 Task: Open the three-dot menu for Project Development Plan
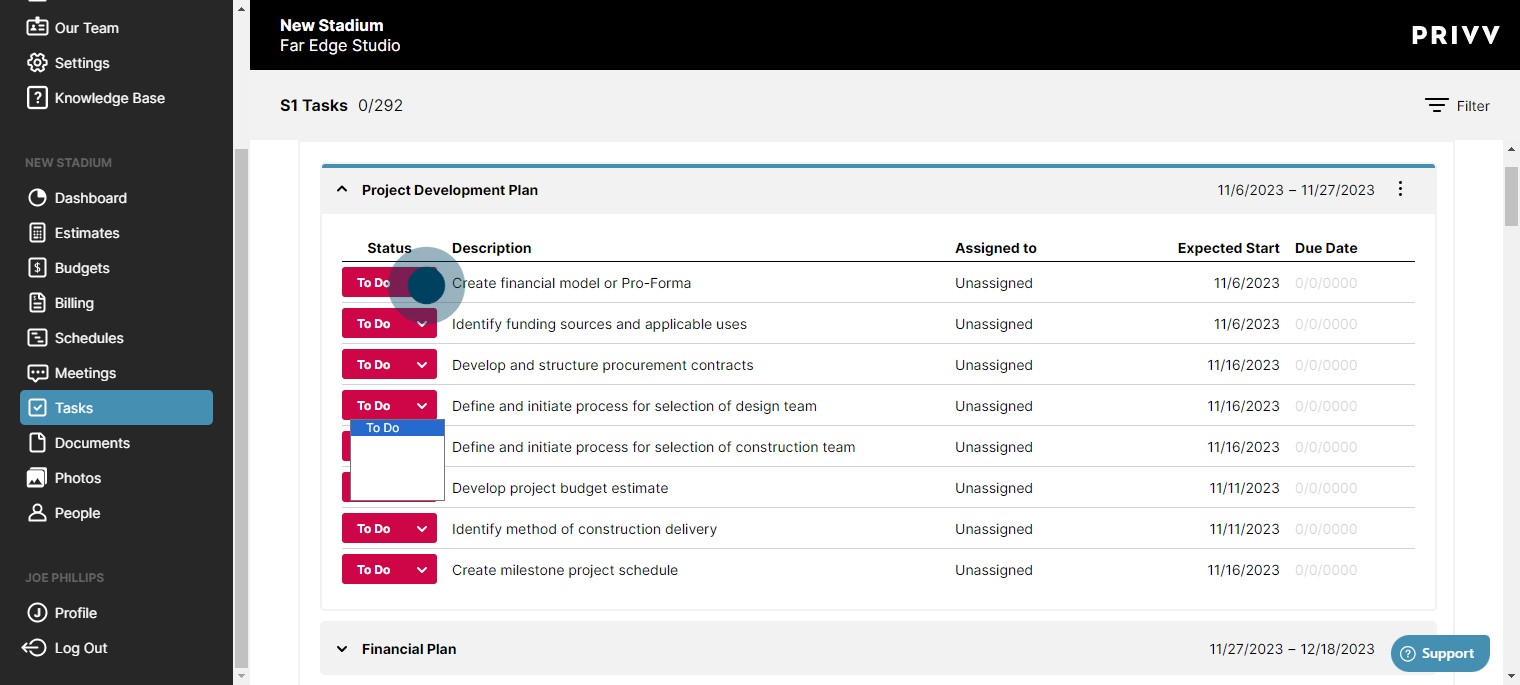coord(1401,189)
